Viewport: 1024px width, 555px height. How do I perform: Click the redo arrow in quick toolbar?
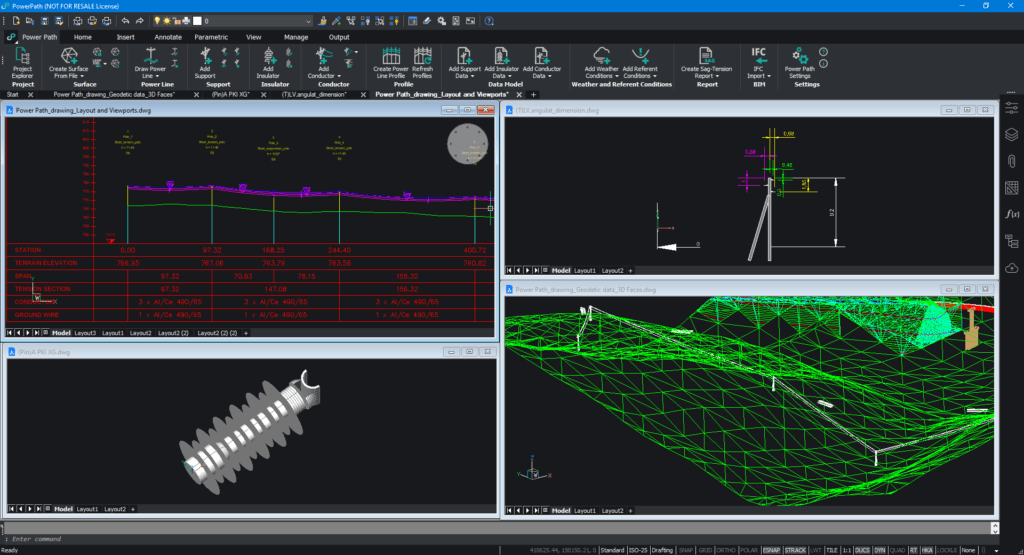pos(140,21)
